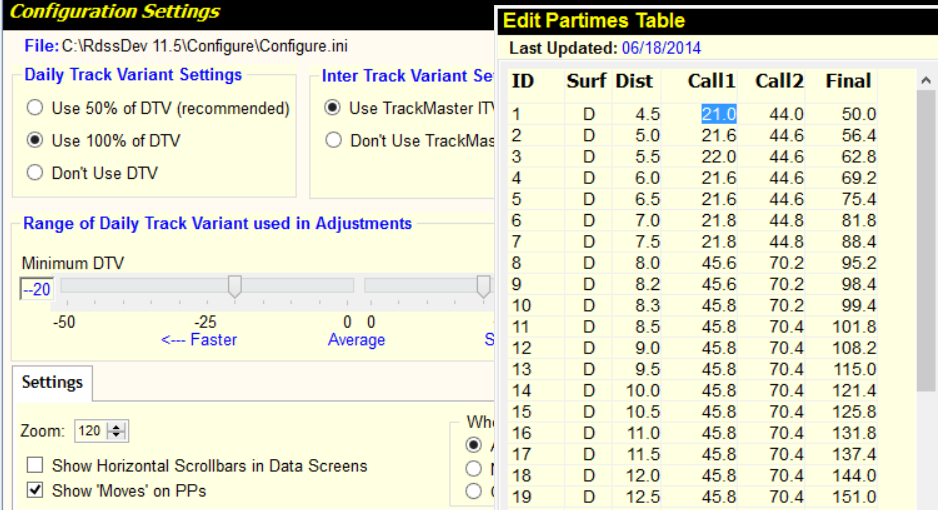This screenshot has height=510, width=938.
Task: Click the second DTV slider thumb
Action: 483,286
